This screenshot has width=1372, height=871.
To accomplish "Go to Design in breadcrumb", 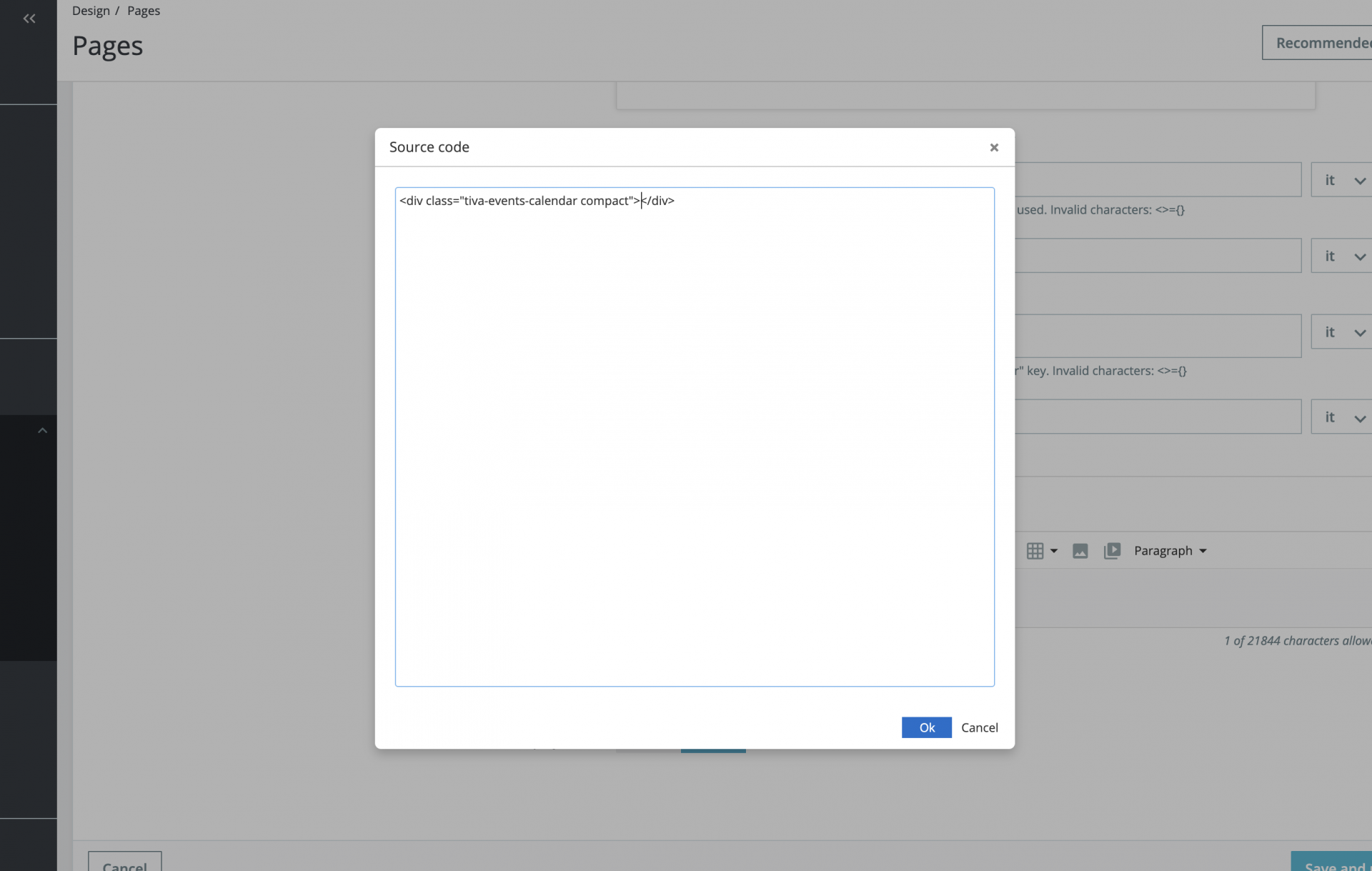I will pos(91,11).
